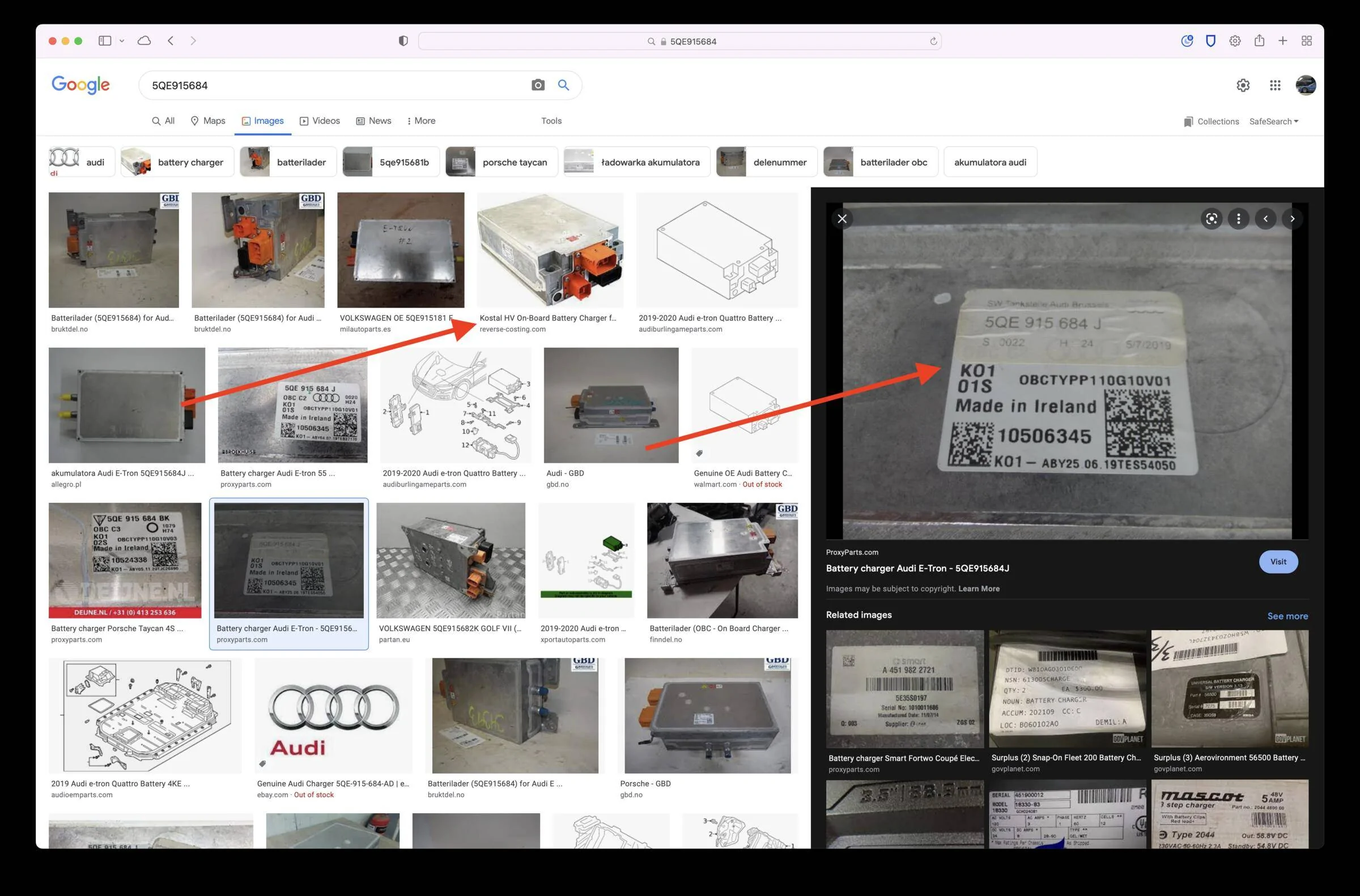Switch to the Maps tab
Viewport: 1360px width, 896px height.
pos(207,121)
